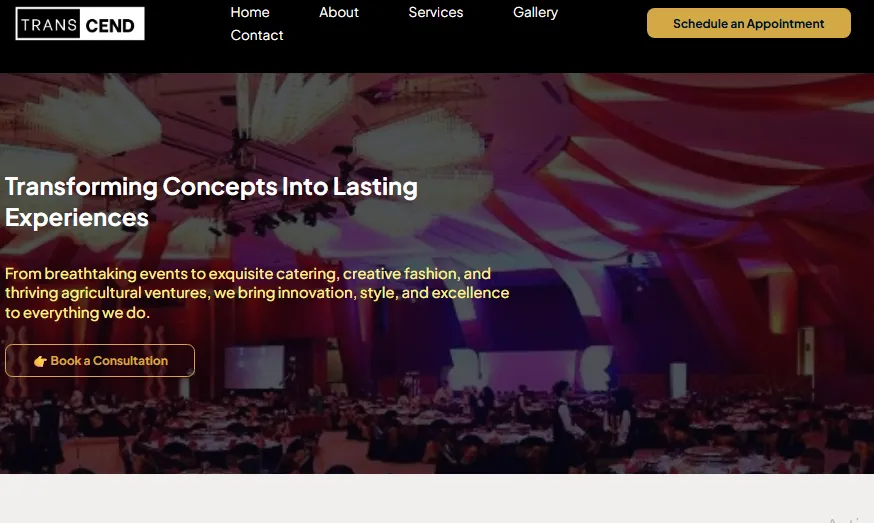Click the white CEND block of the logo
The image size is (874, 523).
tap(112, 23)
